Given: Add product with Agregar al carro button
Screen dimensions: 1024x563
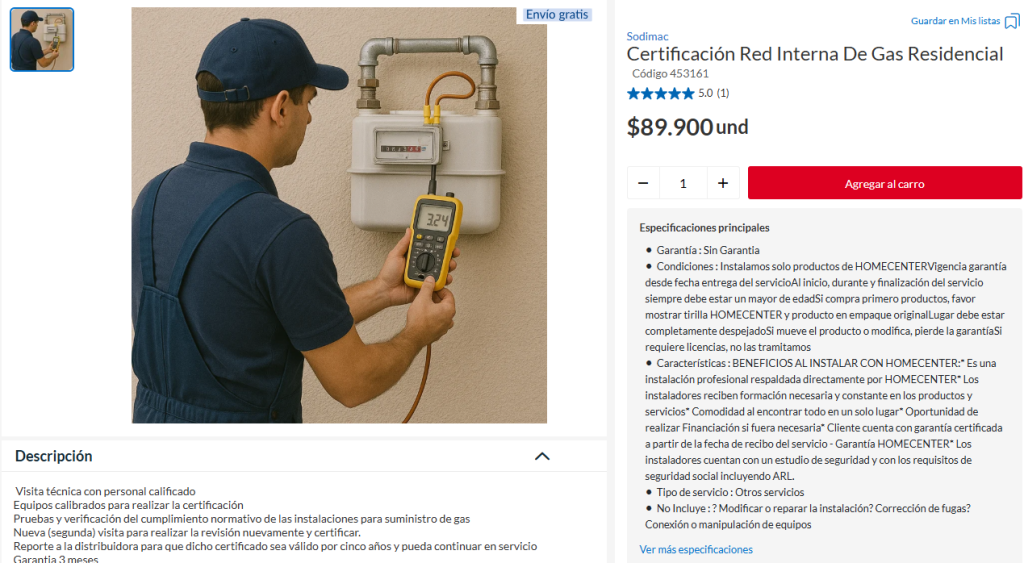Looking at the screenshot, I should tap(884, 183).
